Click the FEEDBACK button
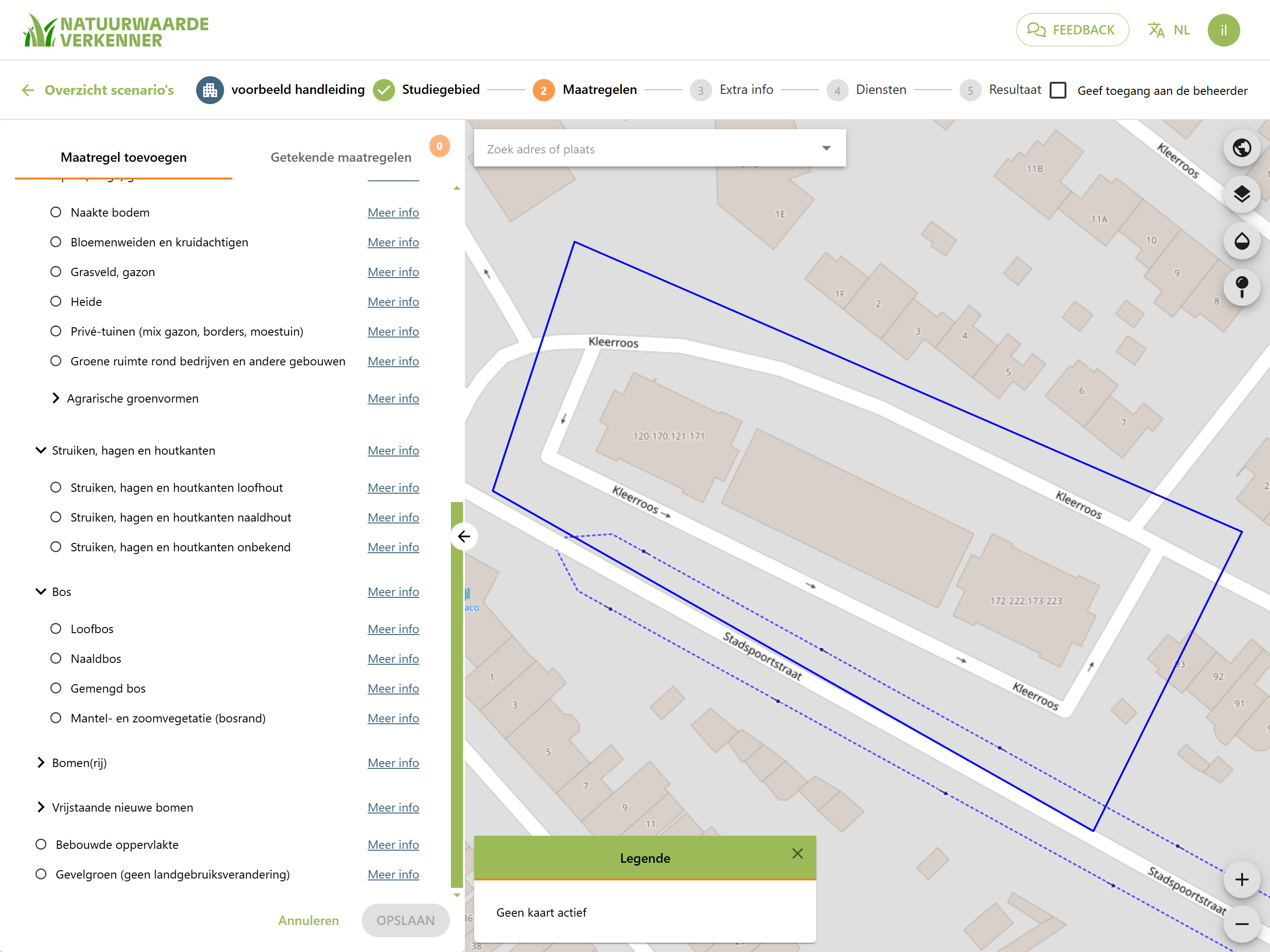 click(x=1072, y=30)
